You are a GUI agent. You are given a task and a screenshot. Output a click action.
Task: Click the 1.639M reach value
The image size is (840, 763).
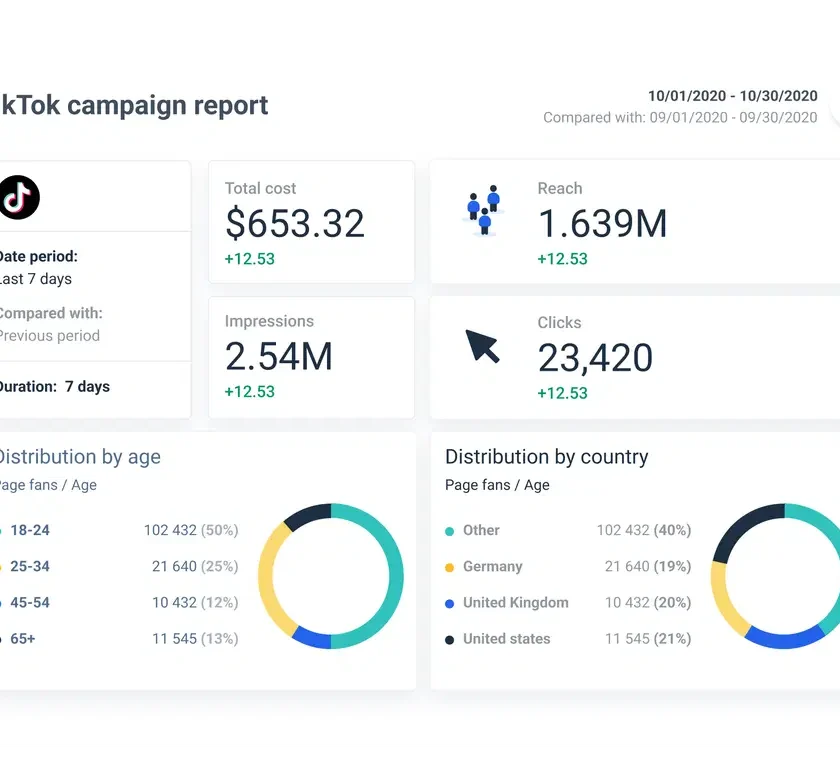point(602,223)
